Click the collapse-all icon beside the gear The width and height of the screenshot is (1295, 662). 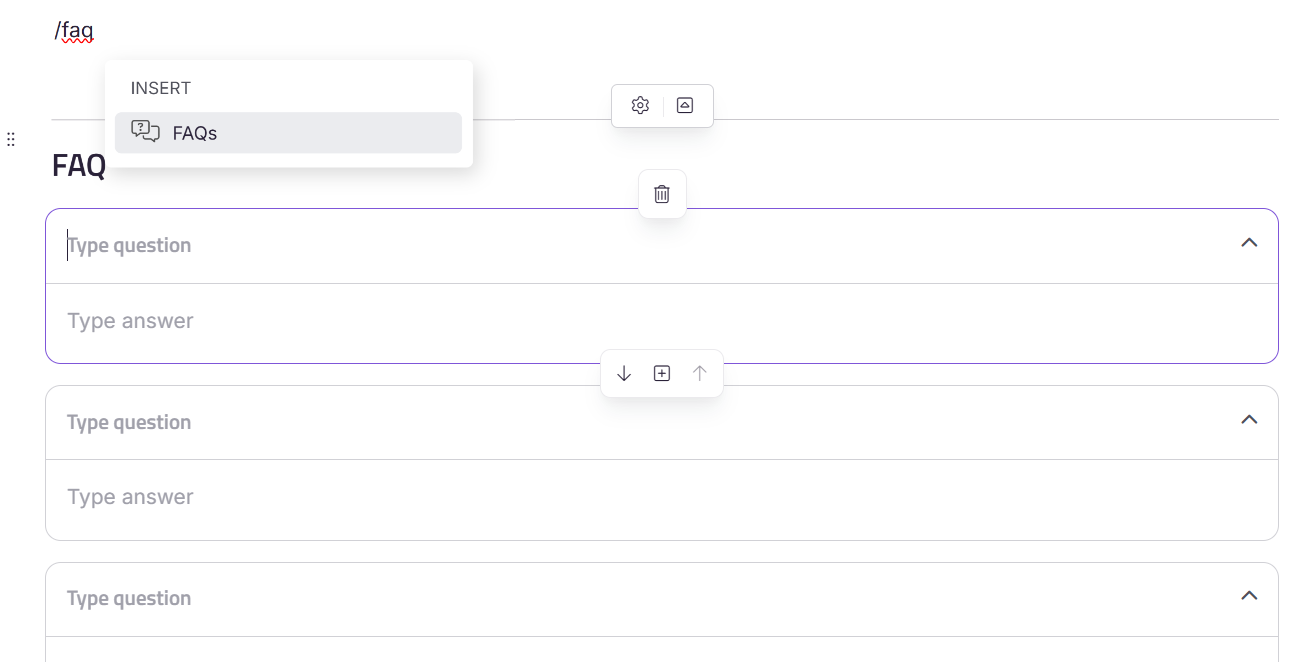(x=685, y=105)
